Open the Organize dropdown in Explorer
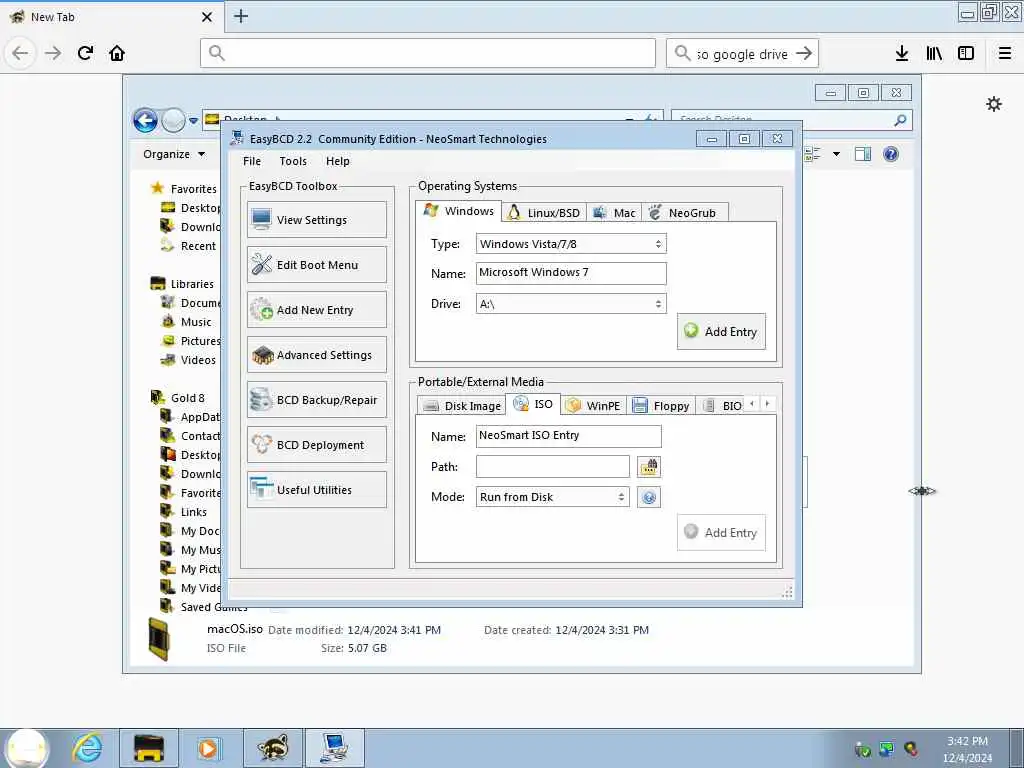The image size is (1024, 768). pos(174,154)
